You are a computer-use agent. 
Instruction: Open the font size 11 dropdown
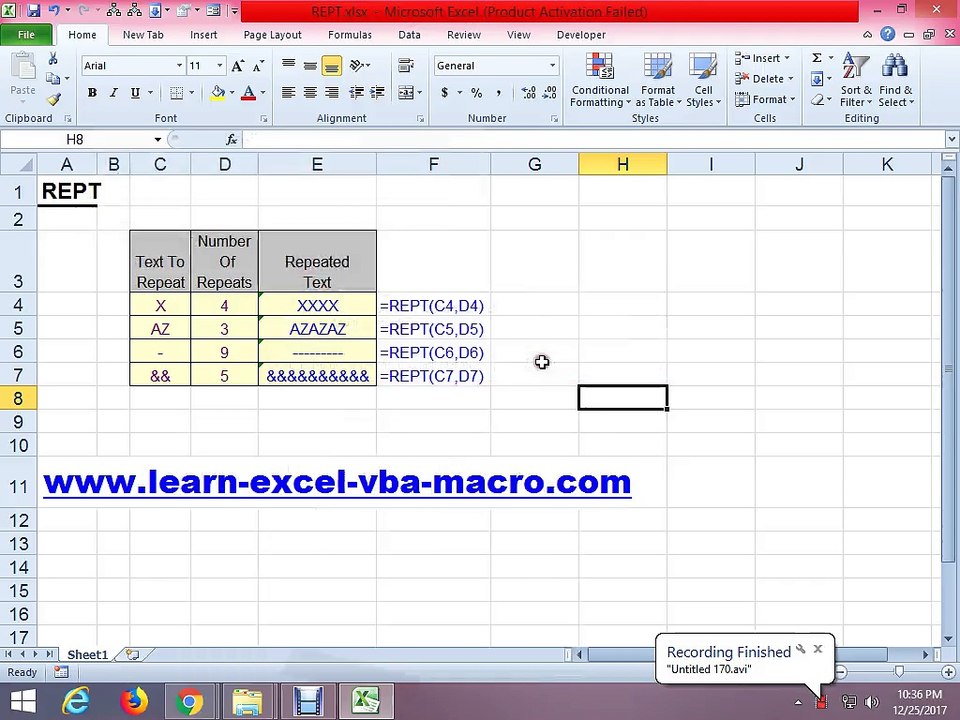click(x=219, y=66)
